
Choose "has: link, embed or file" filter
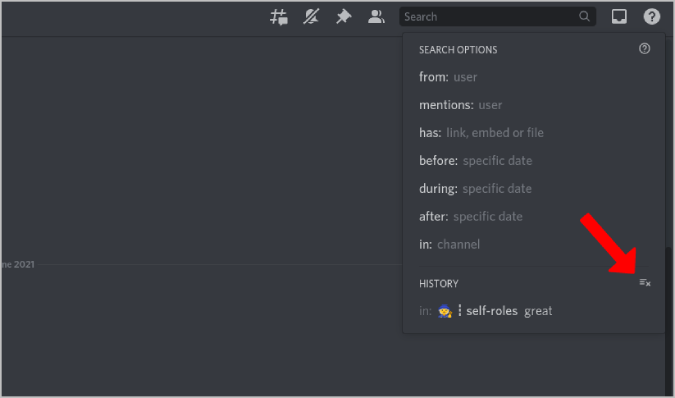point(534,133)
